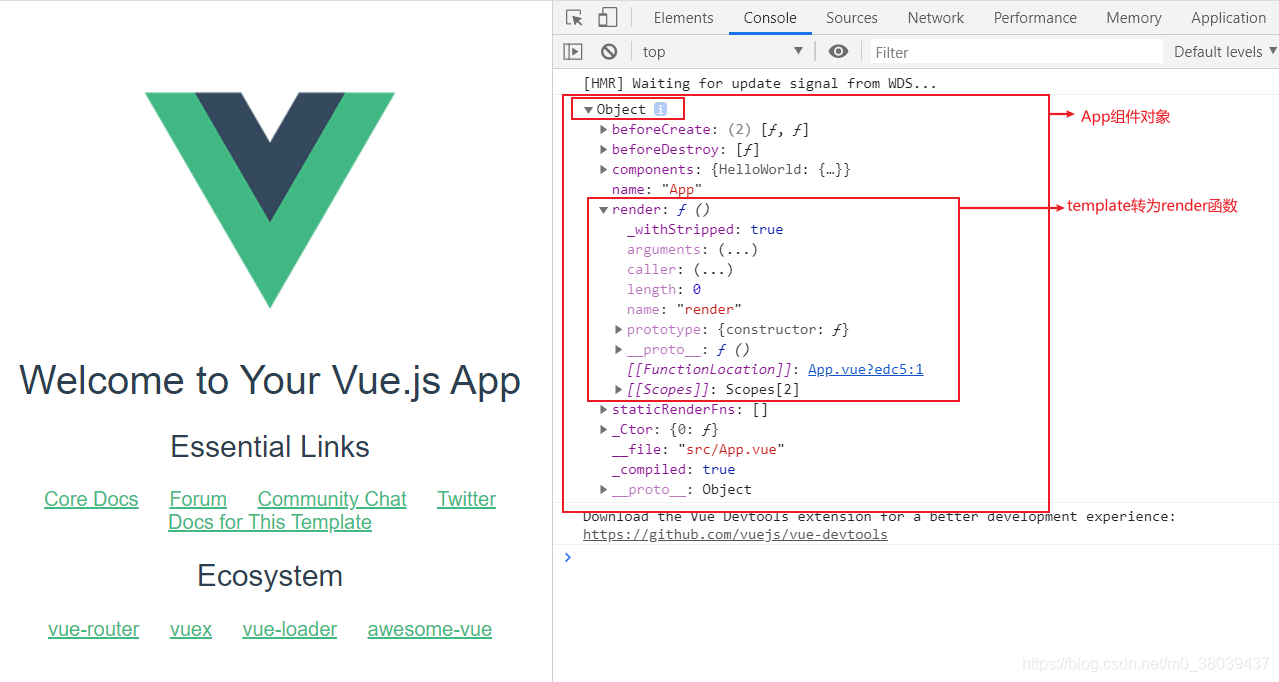1279x682 pixels.
Task: Open the Twitter link
Action: pyautogui.click(x=466, y=499)
